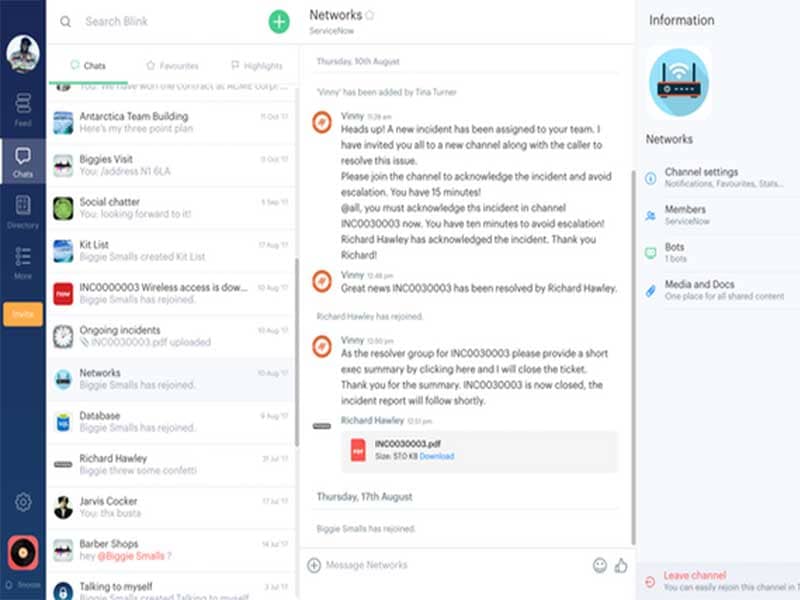
Task: Click the conversation scrollbar
Action: [x=634, y=357]
